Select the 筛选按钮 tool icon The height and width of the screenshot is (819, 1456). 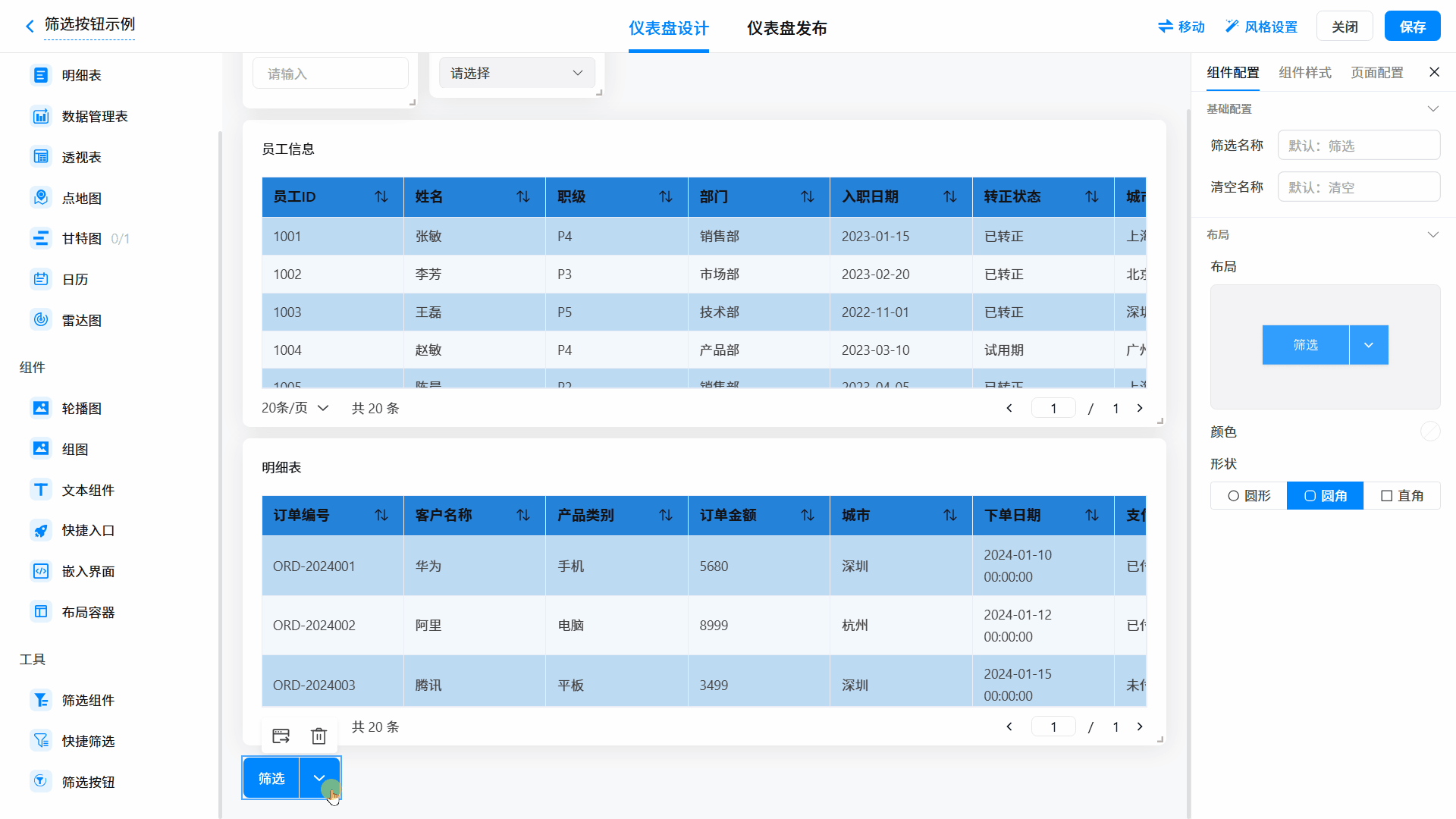pos(41,782)
